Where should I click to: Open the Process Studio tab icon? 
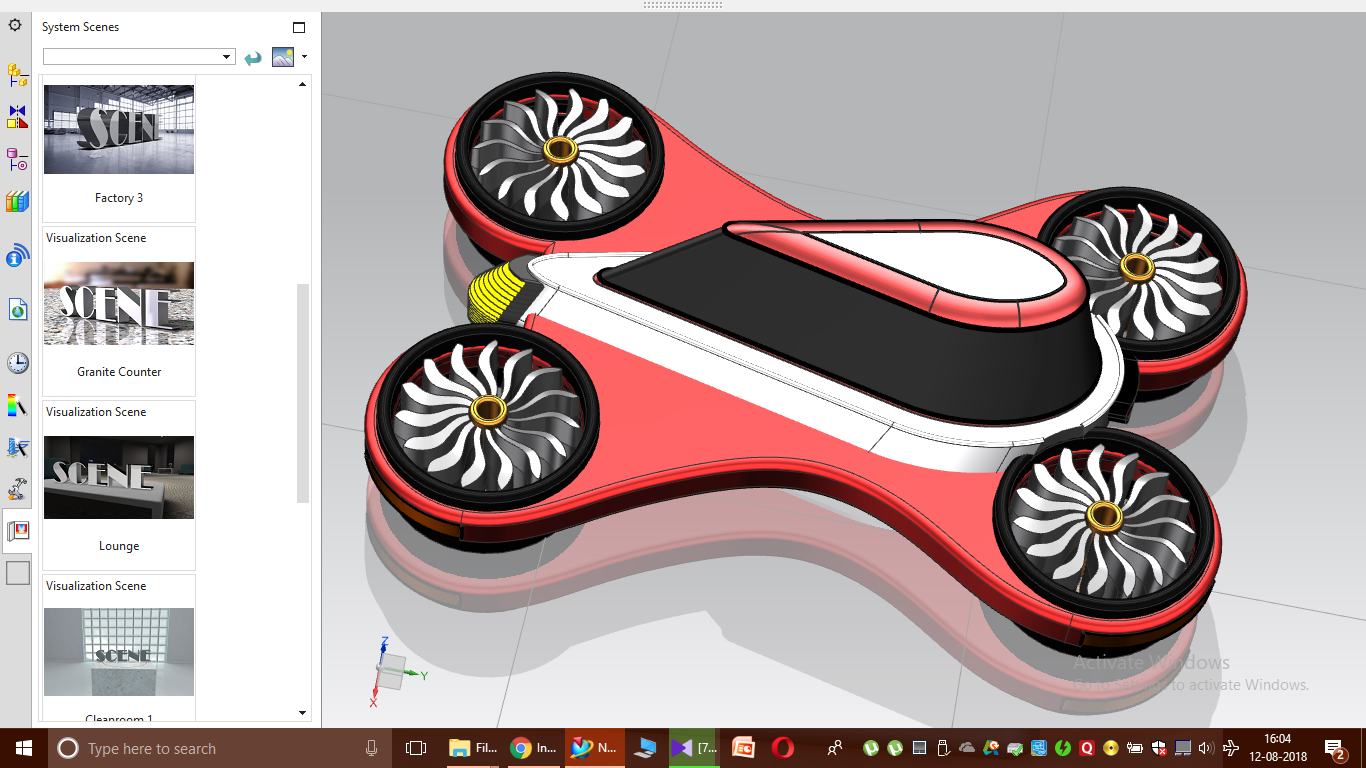17,447
